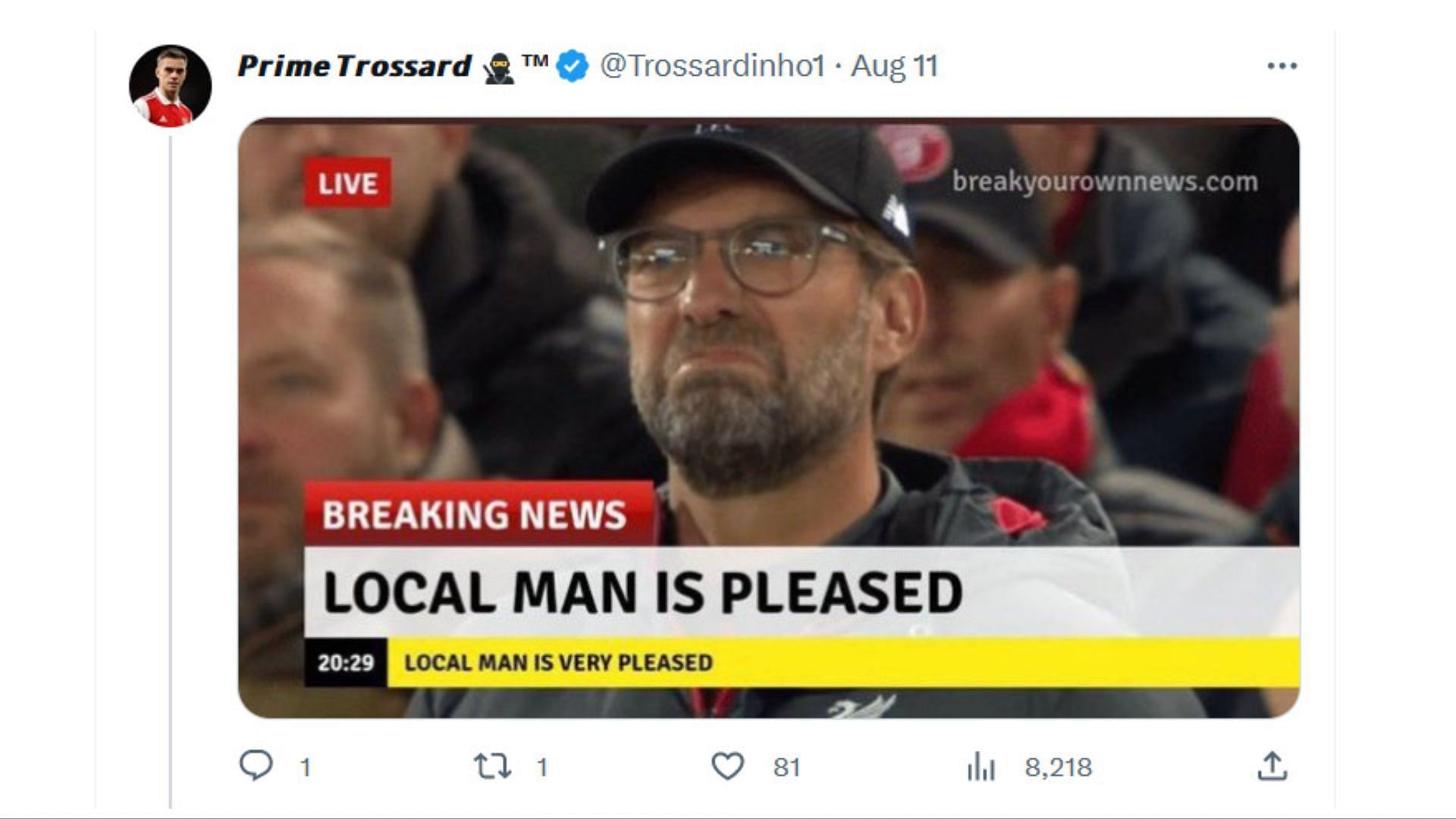Click the retweet count number 1
The image size is (1456, 819).
click(541, 767)
